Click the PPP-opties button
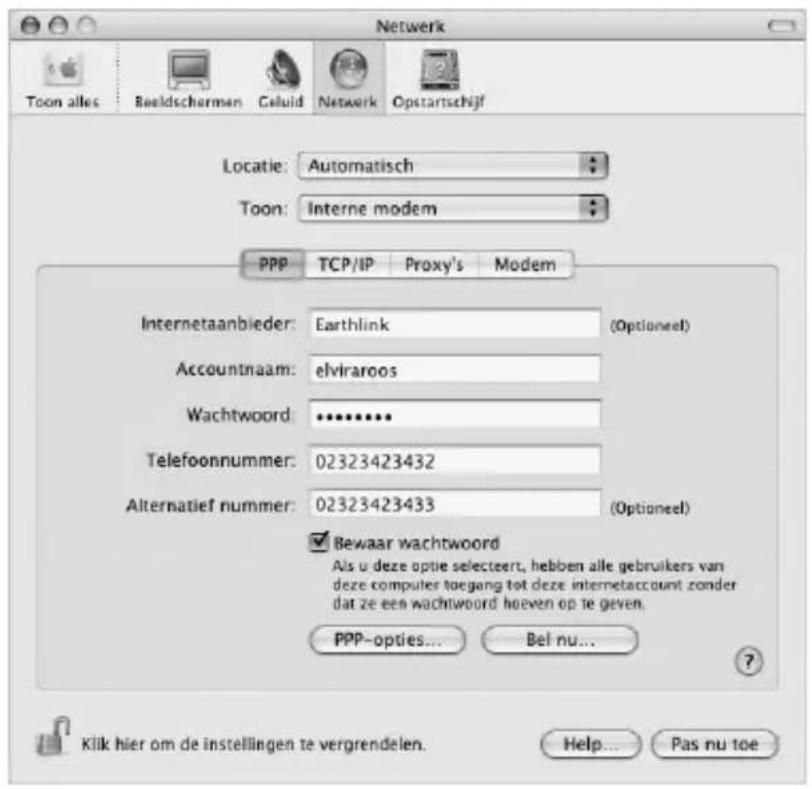 (x=387, y=640)
